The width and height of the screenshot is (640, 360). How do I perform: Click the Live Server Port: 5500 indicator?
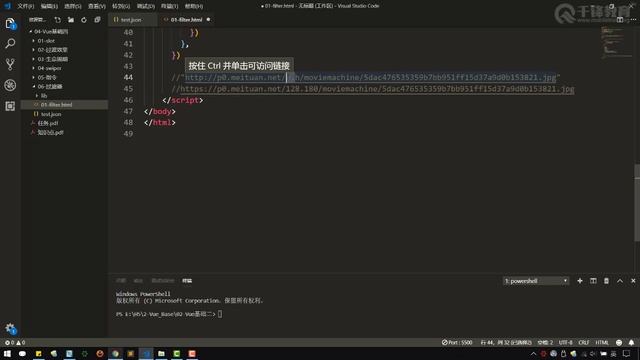[457, 342]
